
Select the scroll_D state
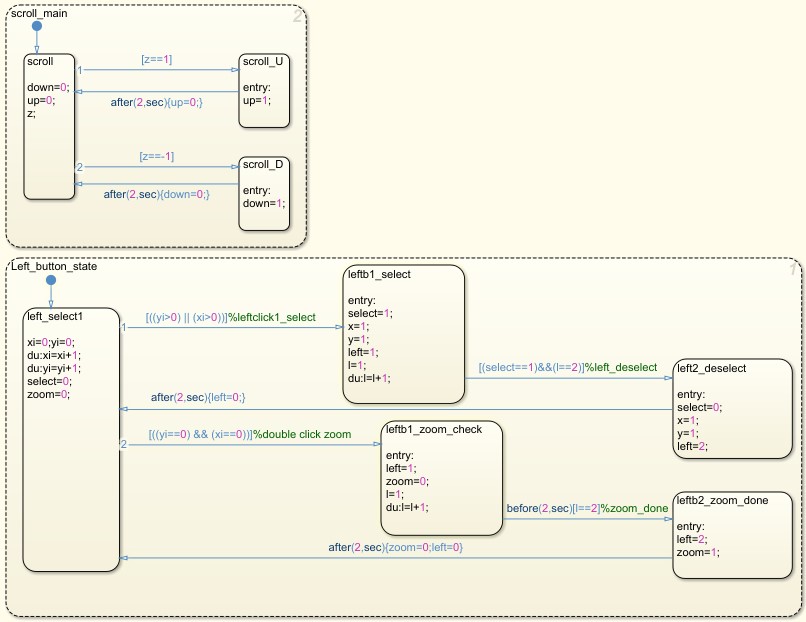[264, 194]
